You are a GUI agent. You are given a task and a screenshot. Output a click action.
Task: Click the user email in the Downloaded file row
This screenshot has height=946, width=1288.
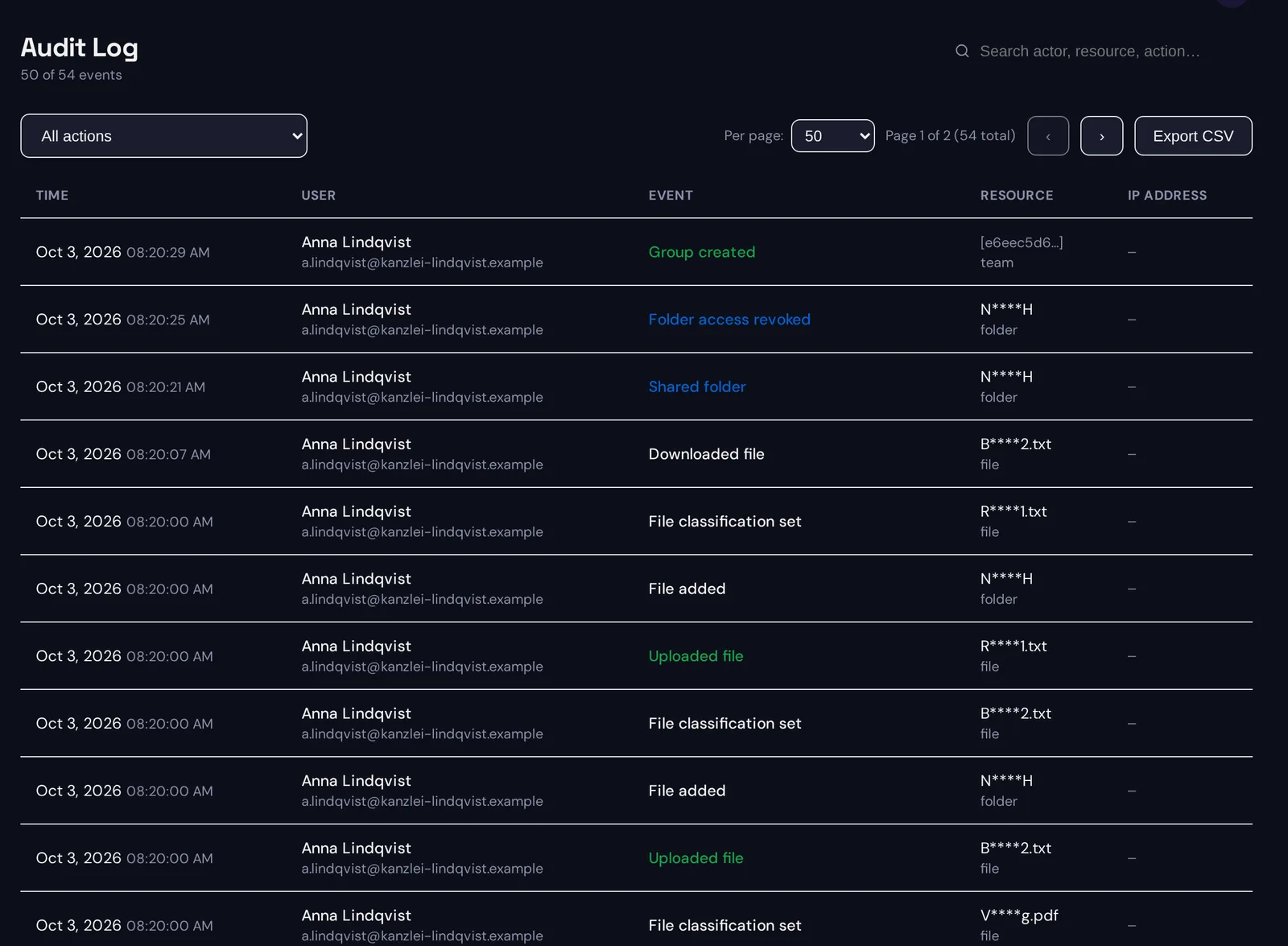(x=422, y=465)
